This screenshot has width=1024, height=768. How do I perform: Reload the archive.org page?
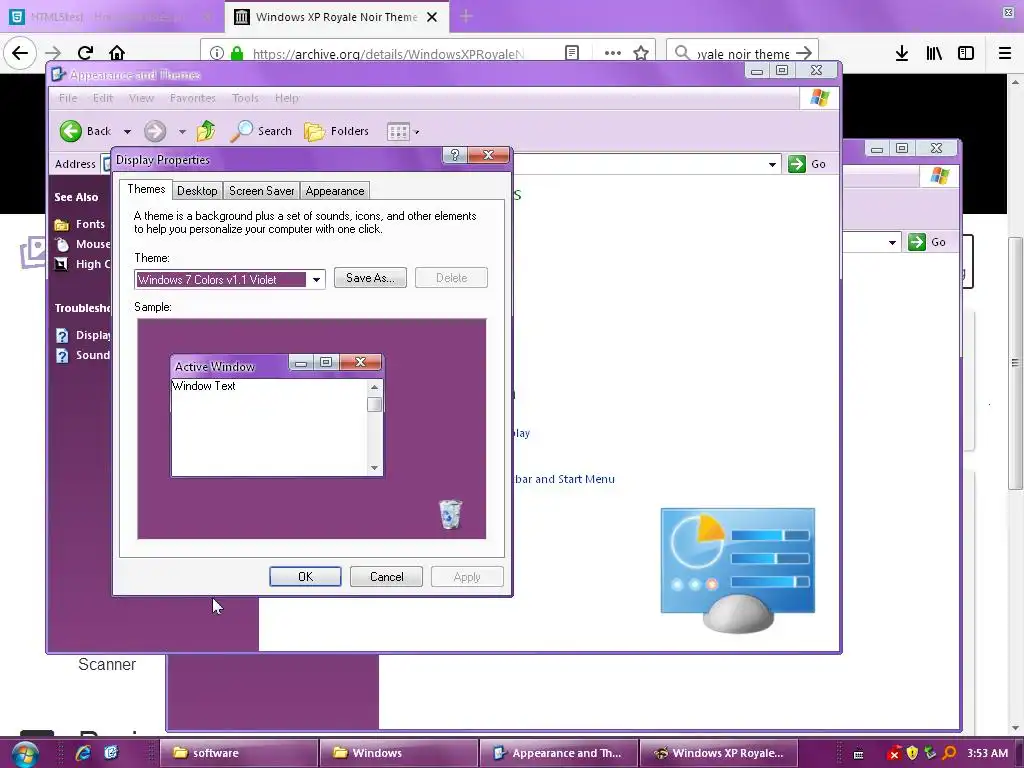pyautogui.click(x=85, y=53)
